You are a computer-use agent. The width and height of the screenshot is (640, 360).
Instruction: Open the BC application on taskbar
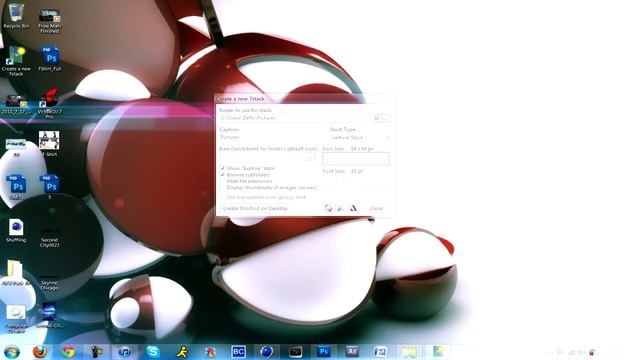pyautogui.click(x=238, y=351)
